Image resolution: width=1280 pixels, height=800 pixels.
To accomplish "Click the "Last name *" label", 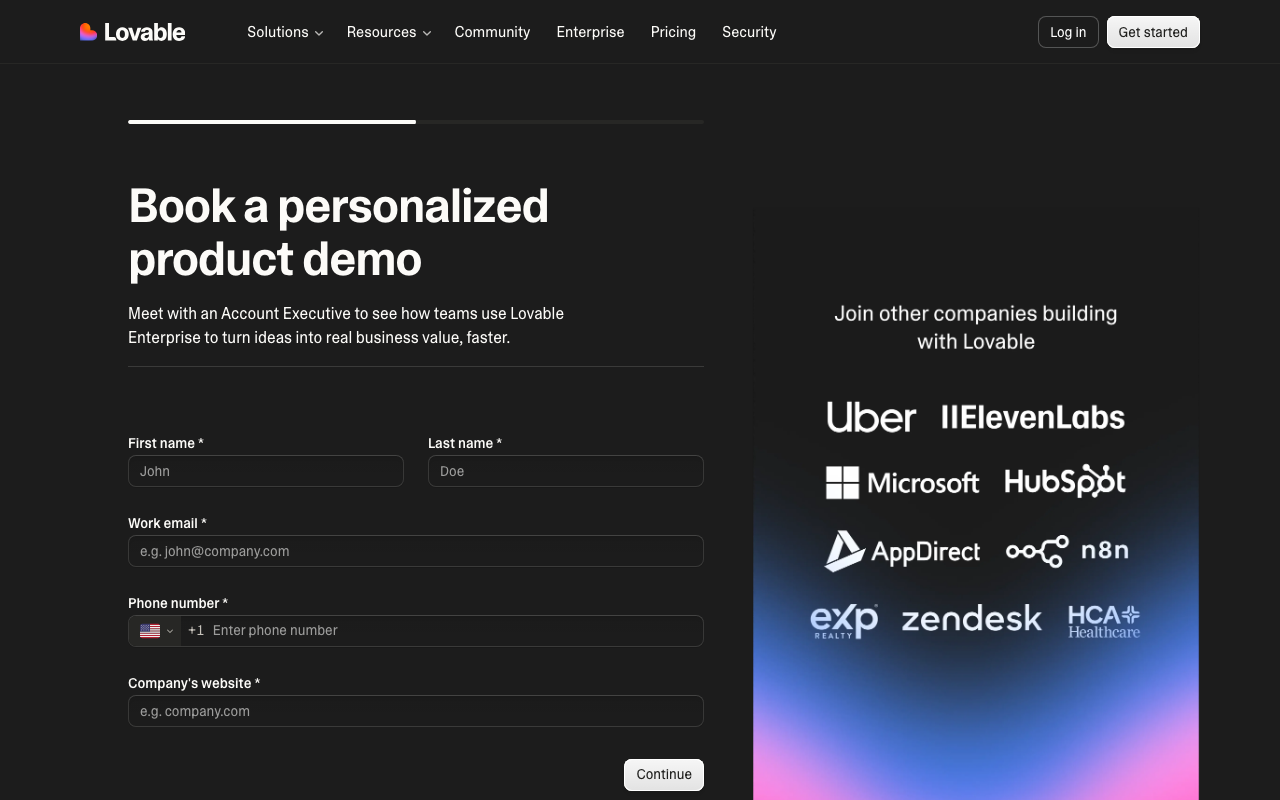I will [x=465, y=443].
